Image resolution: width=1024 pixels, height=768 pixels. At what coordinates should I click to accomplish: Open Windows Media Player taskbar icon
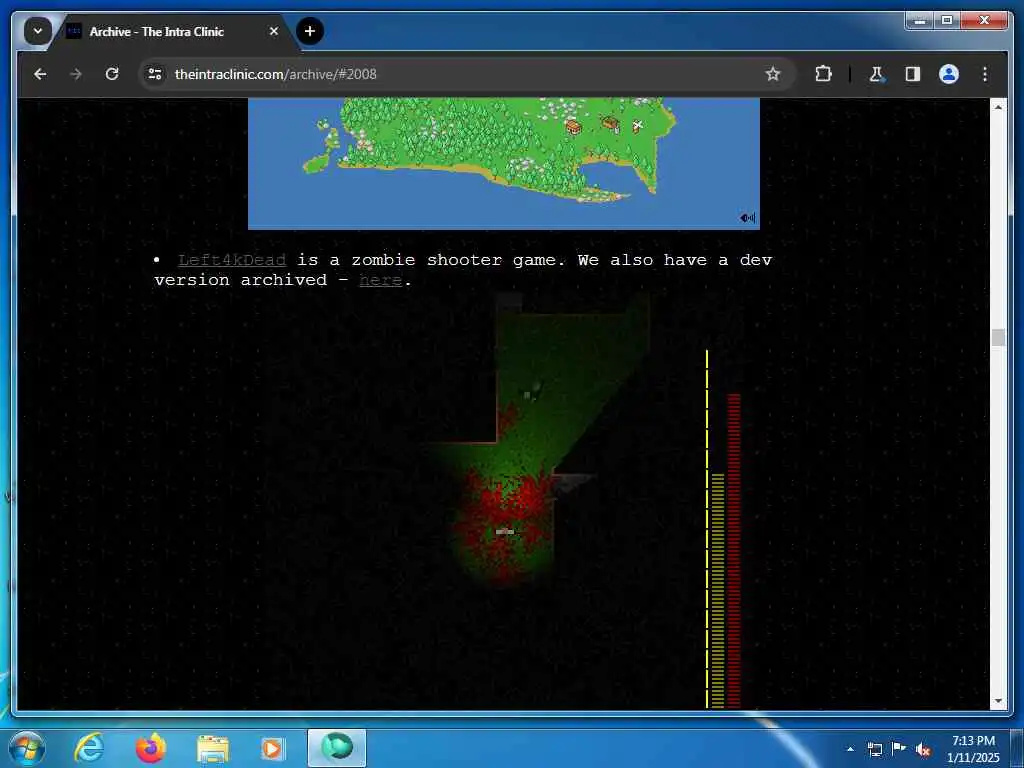tap(272, 748)
